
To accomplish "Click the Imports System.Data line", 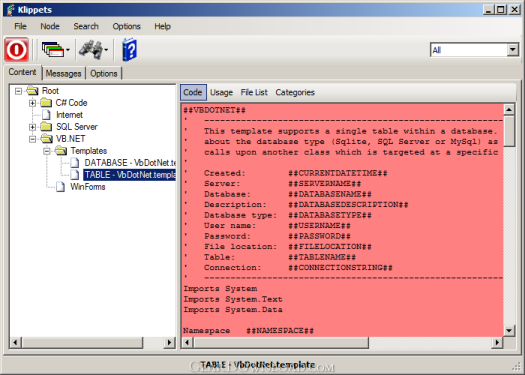I will (x=233, y=310).
